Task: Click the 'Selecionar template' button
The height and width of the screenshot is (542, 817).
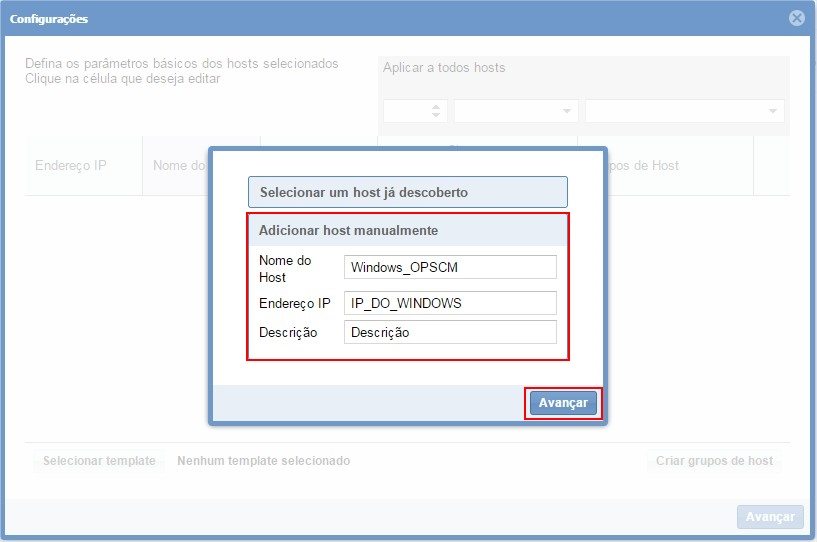Action: coord(99,461)
